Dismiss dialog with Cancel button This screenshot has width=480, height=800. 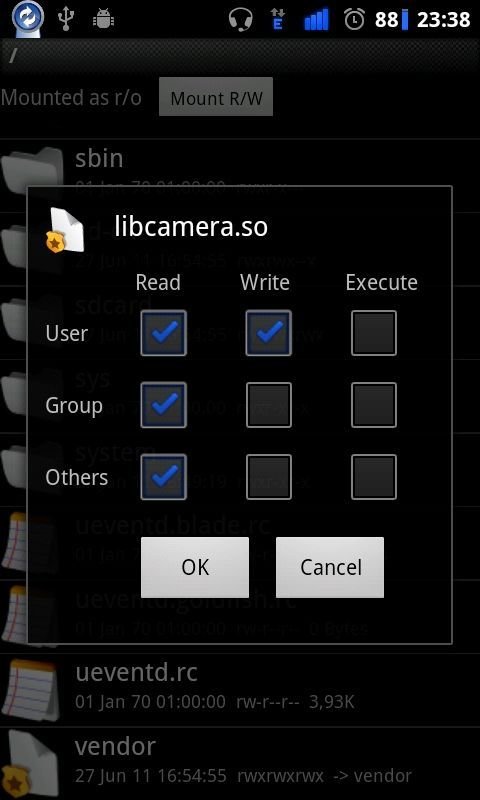(330, 567)
